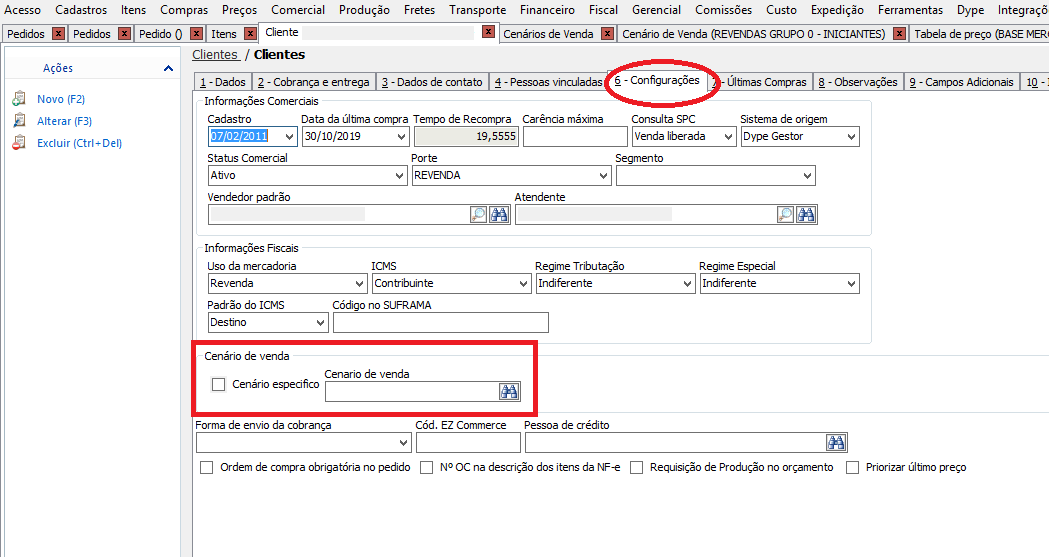Click binoculars icon next to Atendente
The image size is (1049, 557).
806,215
